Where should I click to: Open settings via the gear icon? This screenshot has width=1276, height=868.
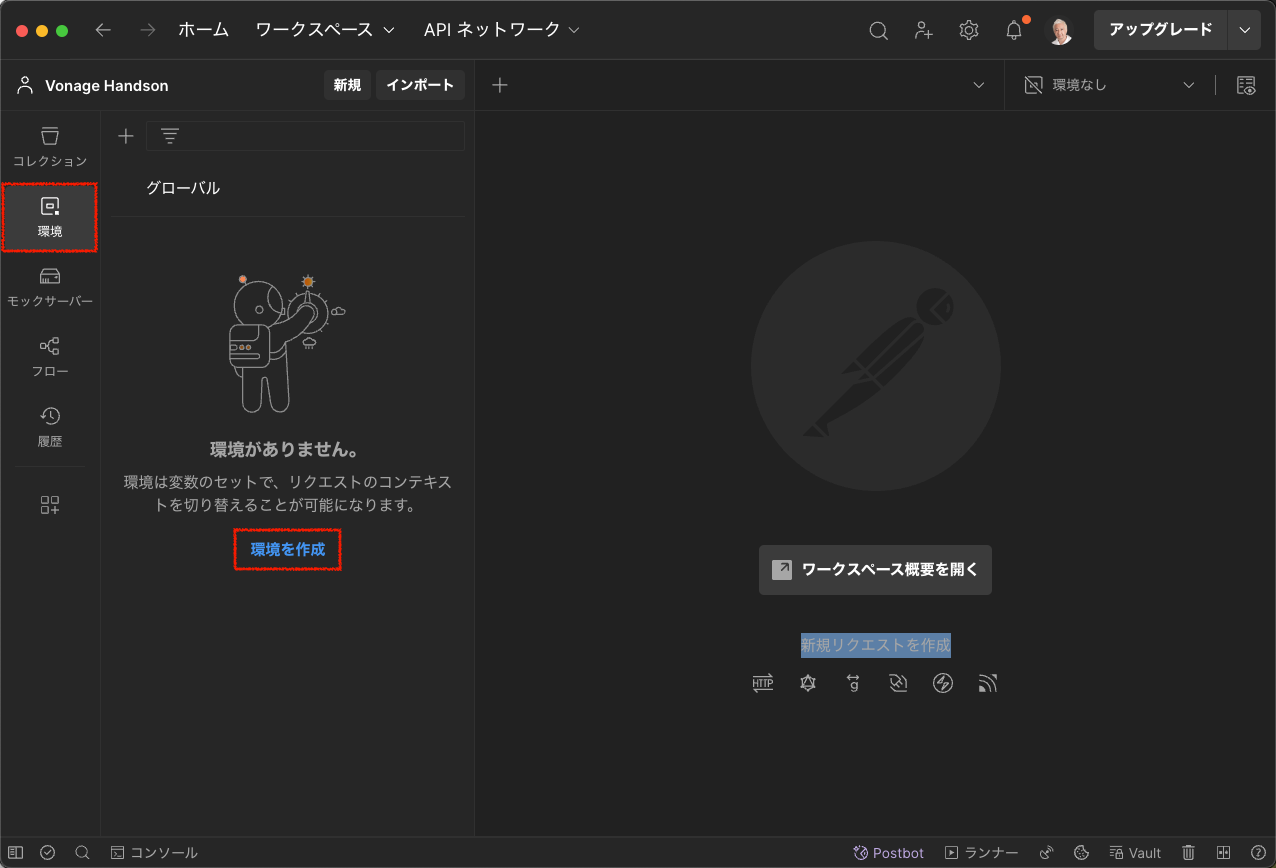[969, 30]
